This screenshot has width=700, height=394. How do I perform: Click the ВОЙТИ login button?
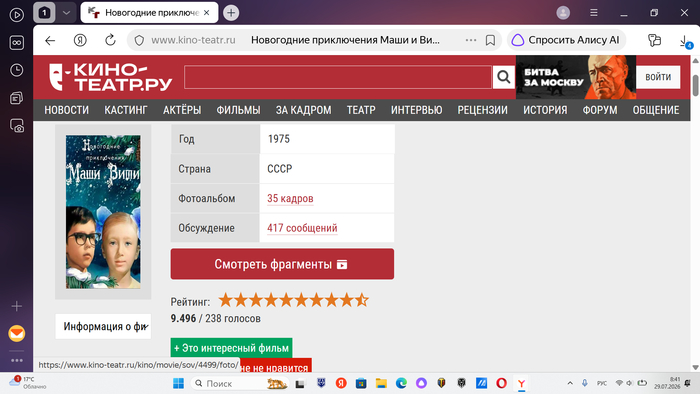tap(658, 77)
